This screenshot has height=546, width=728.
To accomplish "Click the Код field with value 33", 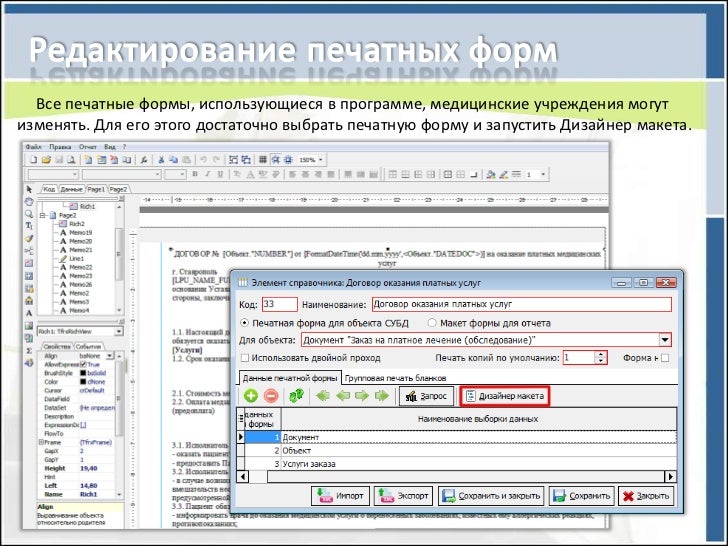I will pos(280,304).
